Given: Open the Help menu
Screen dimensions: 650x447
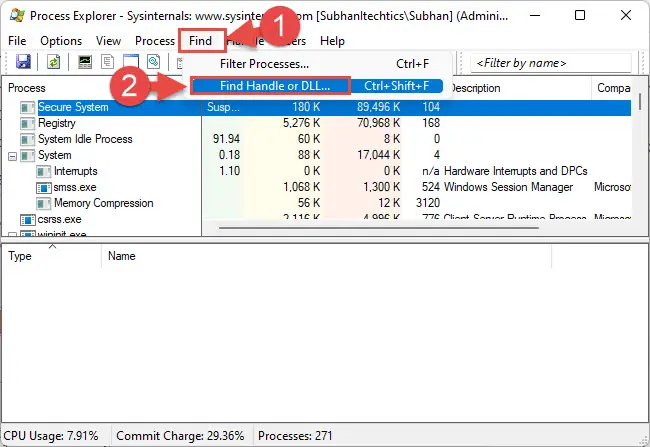Looking at the screenshot, I should click(x=332, y=41).
